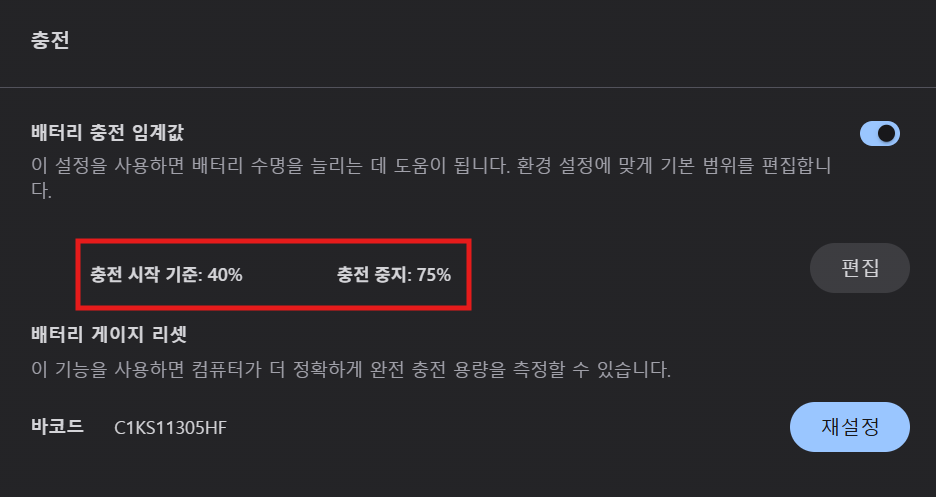Click the trailing 다. on the description's second line
Image resolution: width=936 pixels, height=497 pixels.
coord(42,189)
